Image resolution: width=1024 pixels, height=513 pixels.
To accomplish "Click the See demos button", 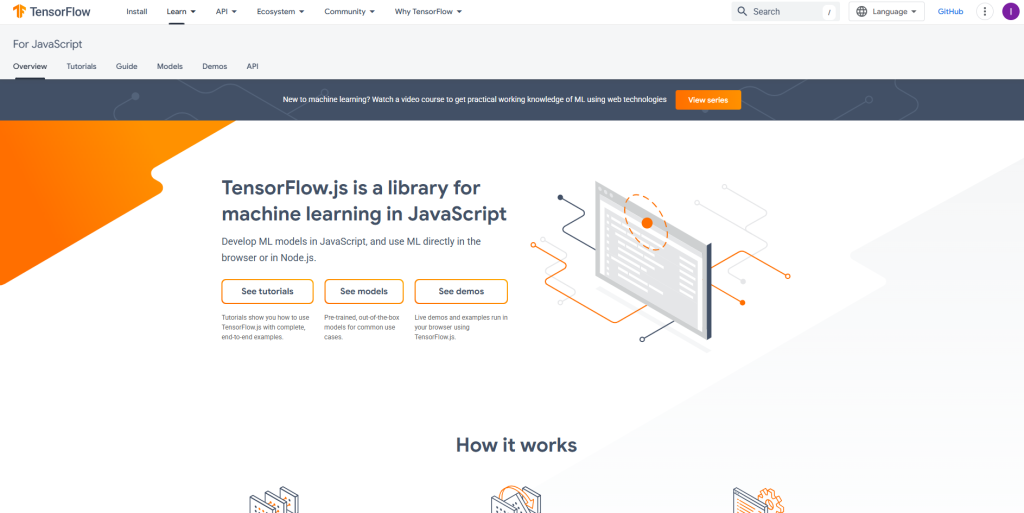I will point(461,291).
